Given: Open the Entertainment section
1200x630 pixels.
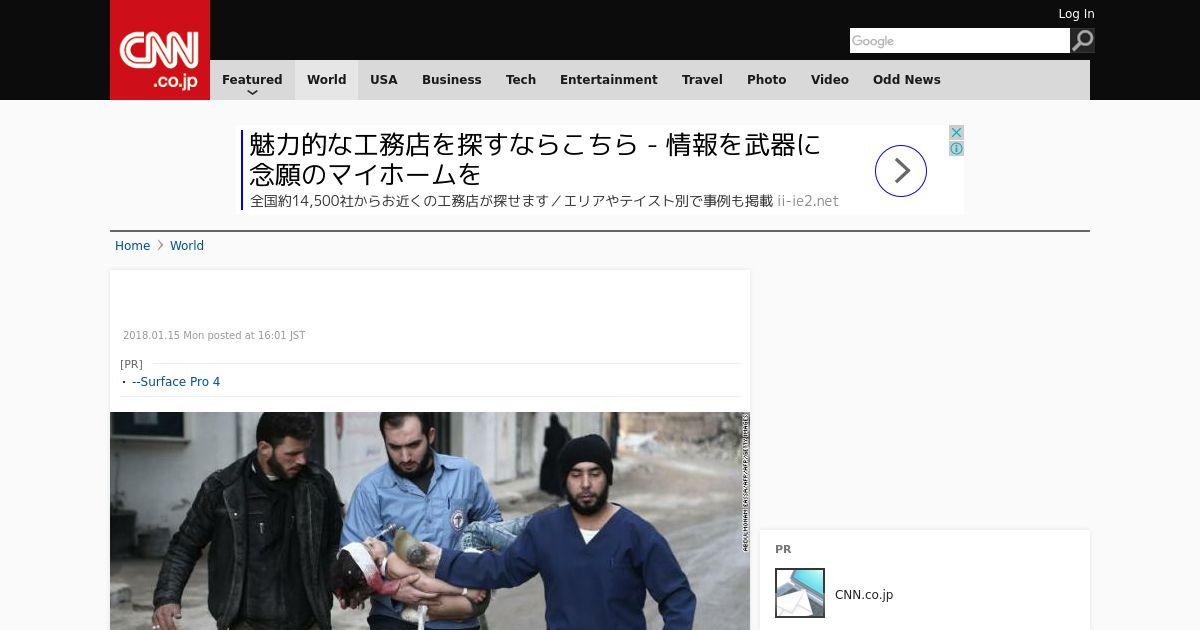Looking at the screenshot, I should [x=609, y=80].
